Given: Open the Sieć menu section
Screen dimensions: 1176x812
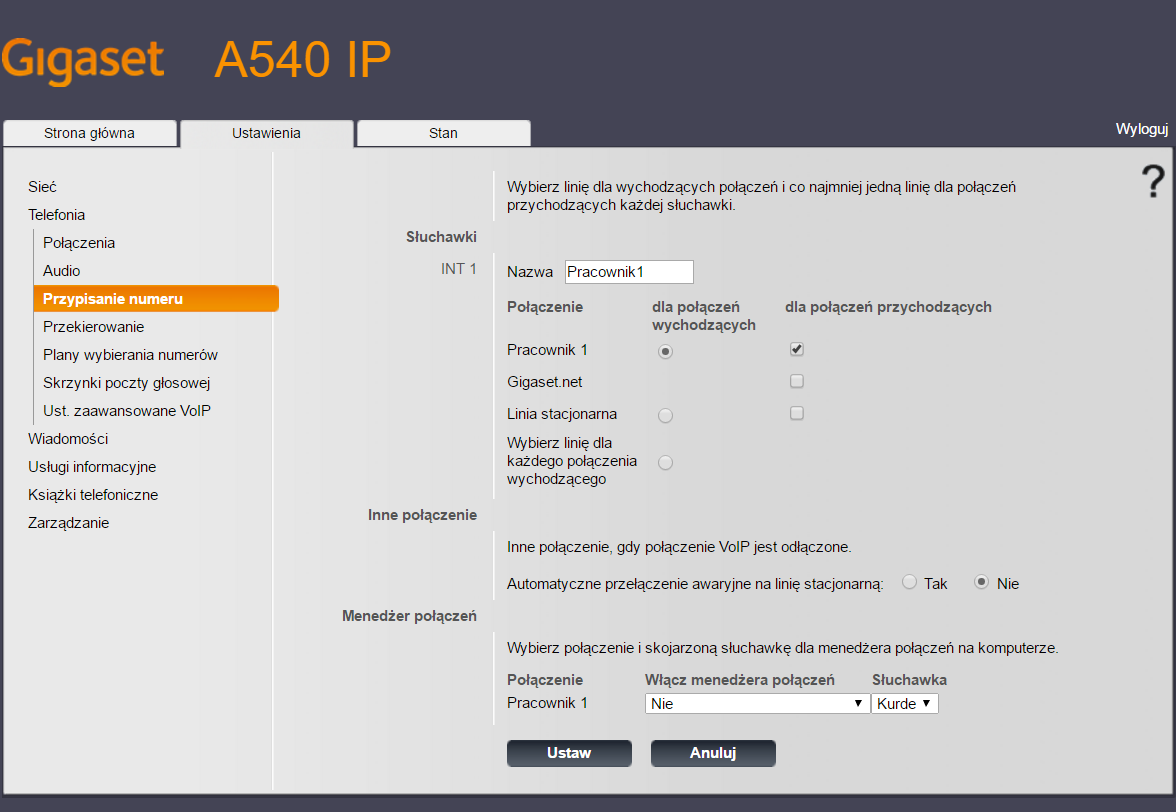Looking at the screenshot, I should point(42,187).
